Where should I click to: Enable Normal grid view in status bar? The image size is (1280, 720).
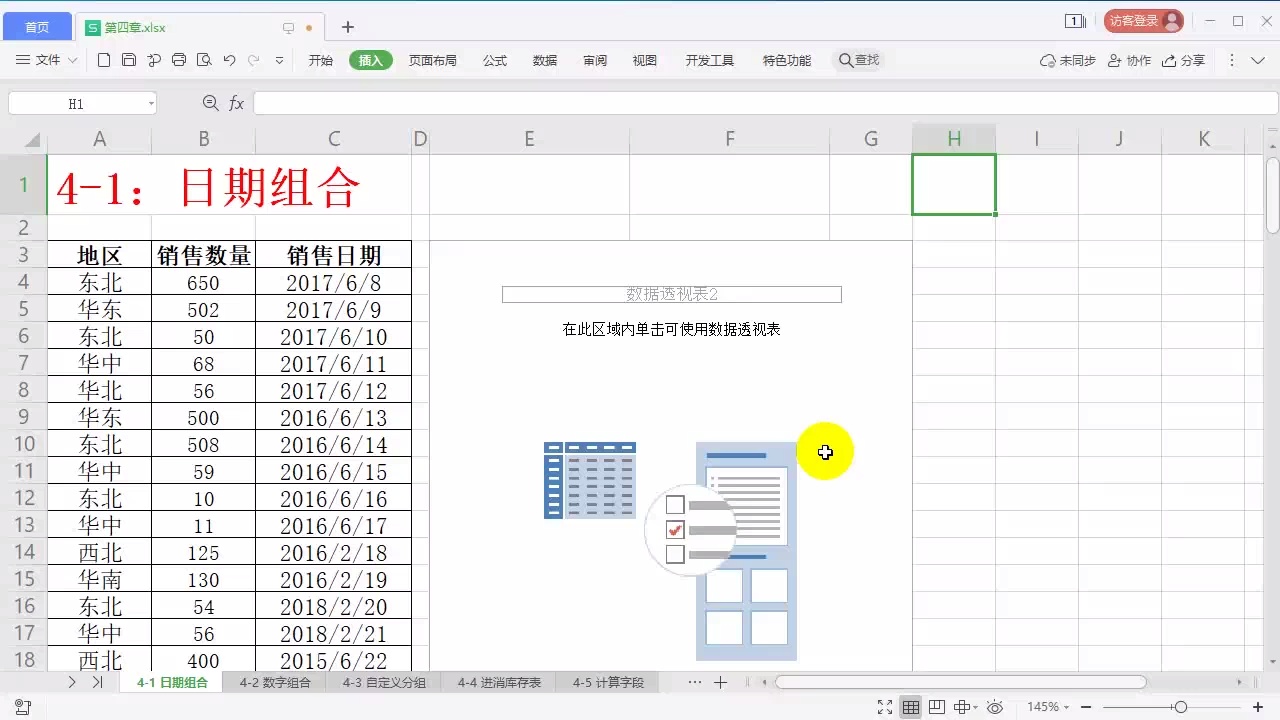tap(911, 707)
